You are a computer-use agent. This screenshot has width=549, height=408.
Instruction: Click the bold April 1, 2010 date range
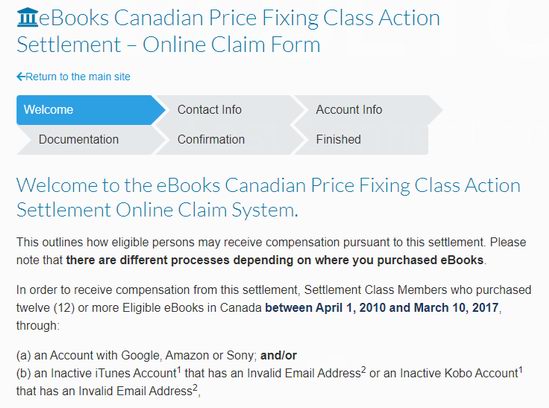(382, 307)
